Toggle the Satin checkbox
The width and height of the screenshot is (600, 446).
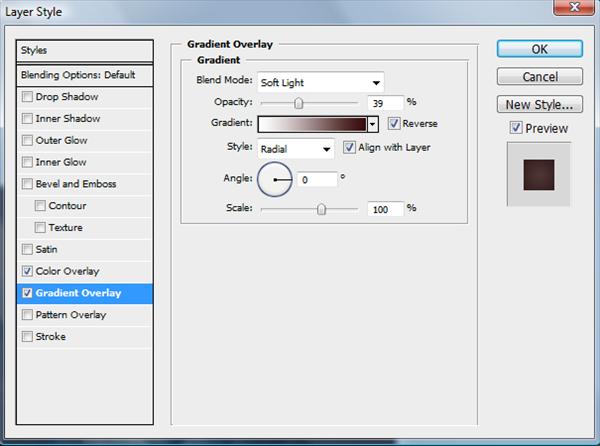click(27, 249)
